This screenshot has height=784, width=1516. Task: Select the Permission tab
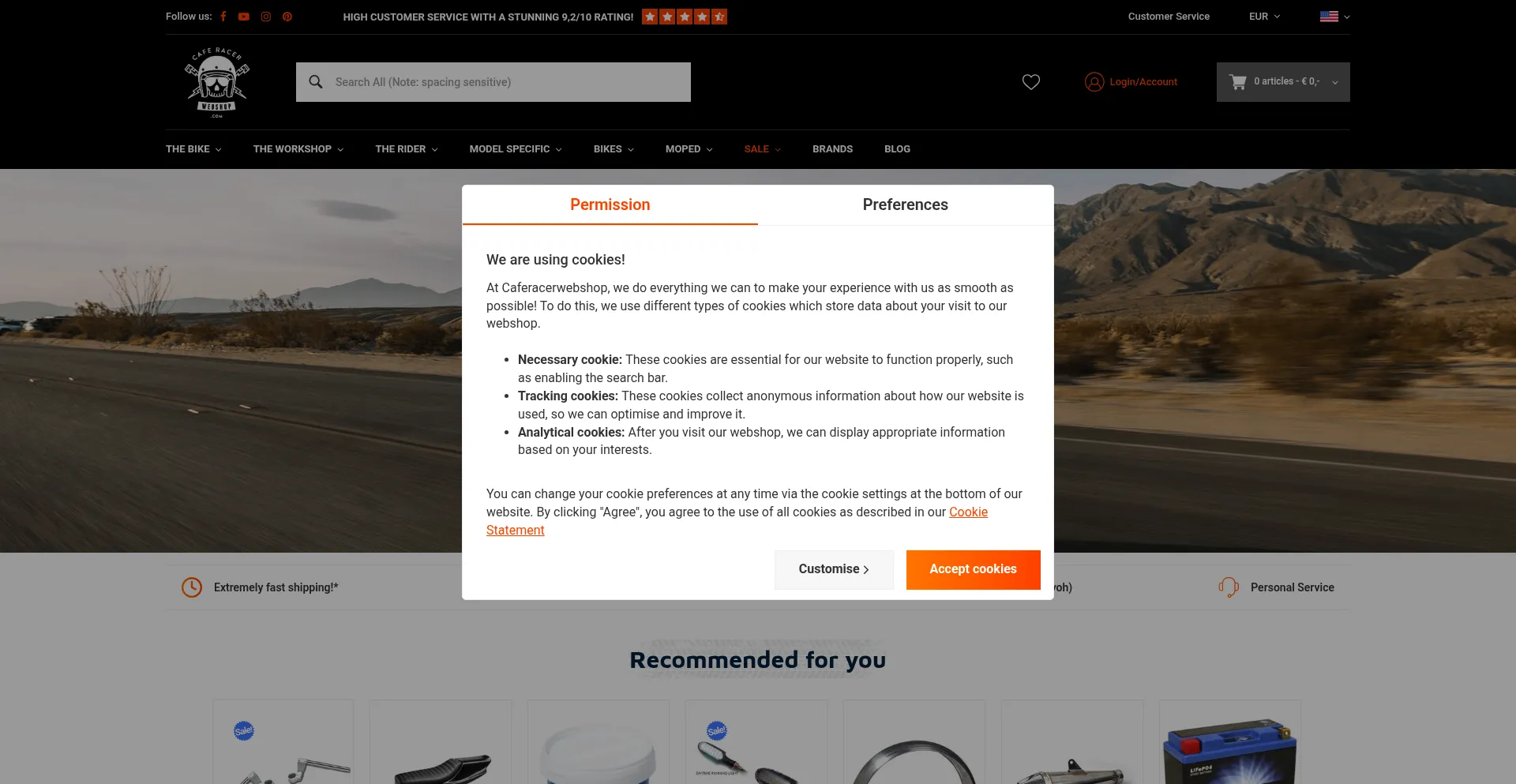pyautogui.click(x=610, y=205)
